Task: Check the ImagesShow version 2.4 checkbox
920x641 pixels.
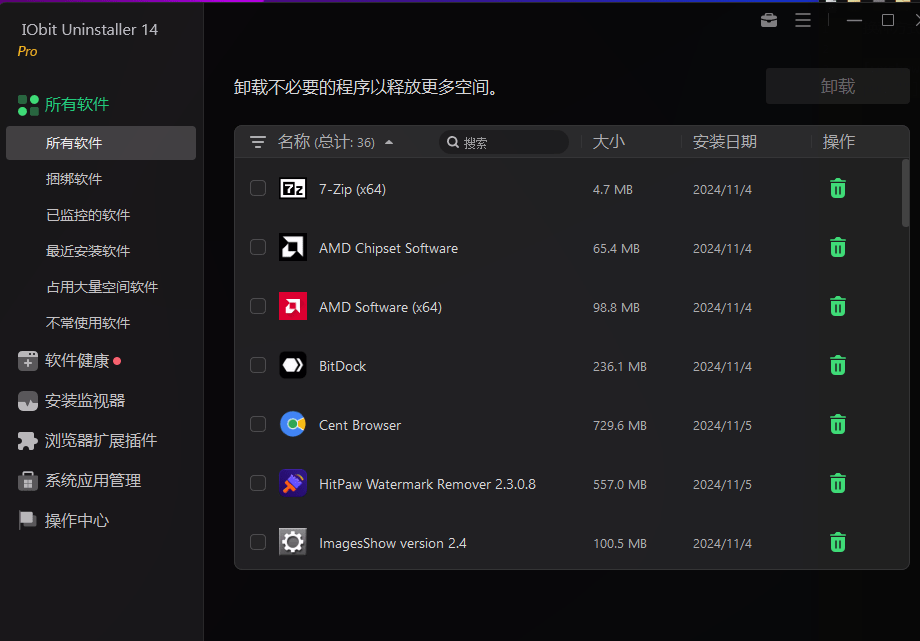Action: (x=258, y=542)
